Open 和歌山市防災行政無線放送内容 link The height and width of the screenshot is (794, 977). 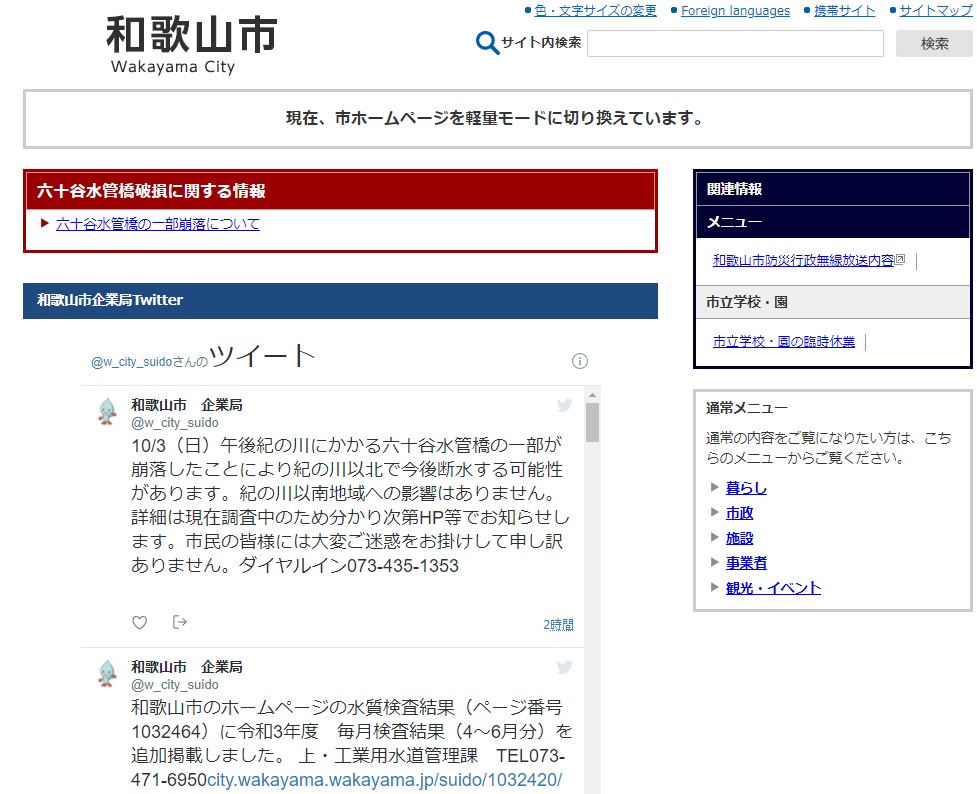[x=804, y=261]
